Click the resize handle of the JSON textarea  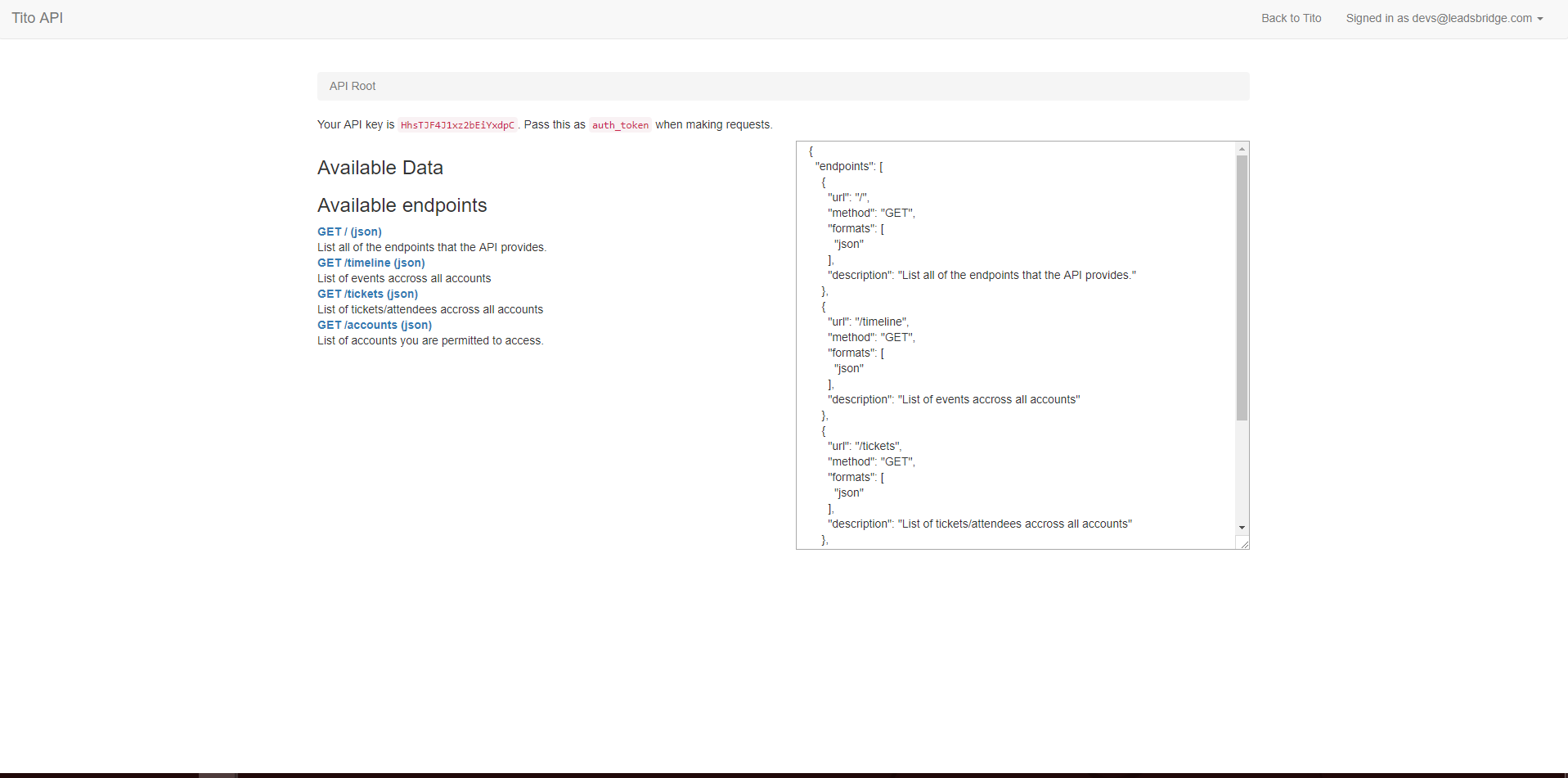pyautogui.click(x=1243, y=543)
